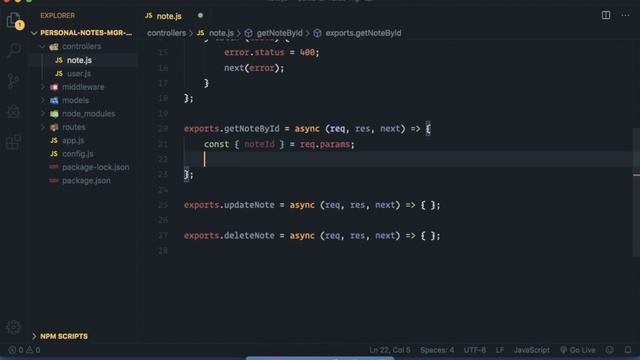Open the Manage gear menu
640x360 pixels.
tap(13, 327)
